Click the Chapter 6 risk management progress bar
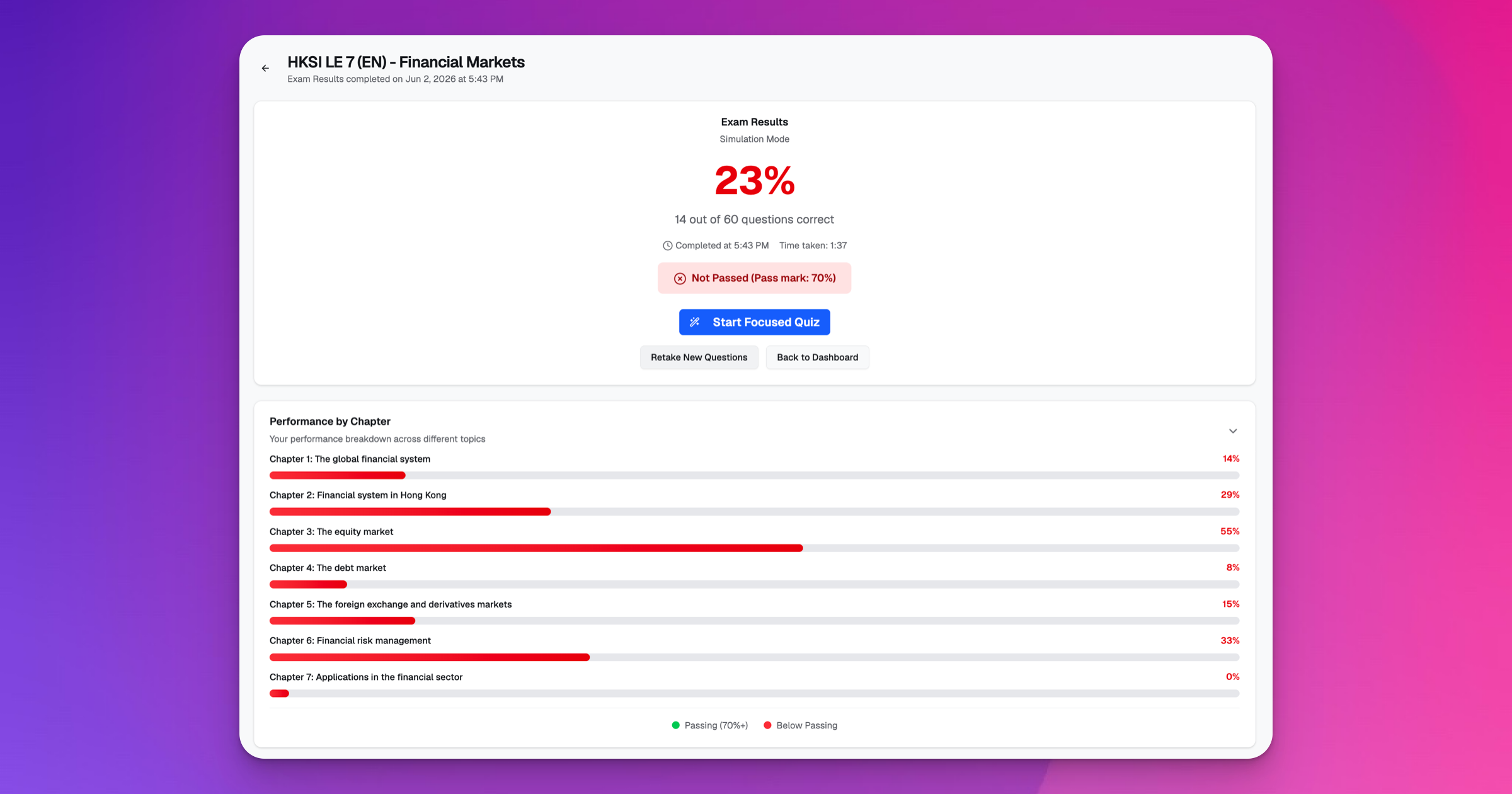Image resolution: width=1512 pixels, height=794 pixels. coord(754,657)
